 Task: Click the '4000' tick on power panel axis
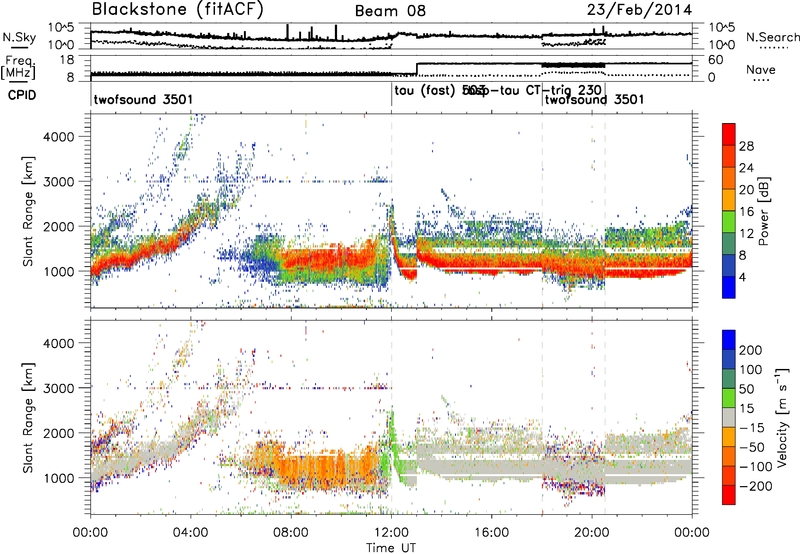[x=58, y=137]
